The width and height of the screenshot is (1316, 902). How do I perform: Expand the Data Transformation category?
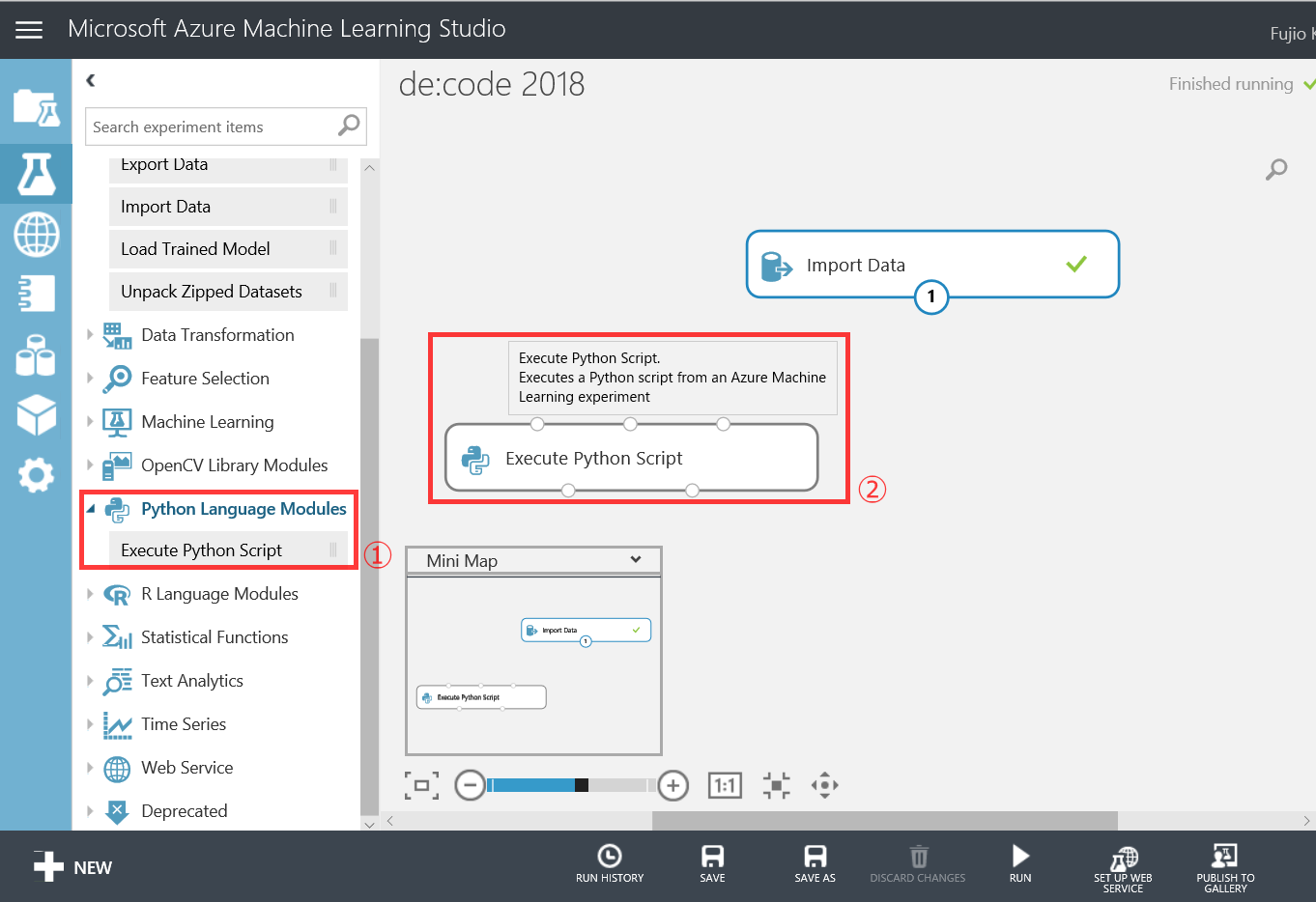tap(91, 335)
